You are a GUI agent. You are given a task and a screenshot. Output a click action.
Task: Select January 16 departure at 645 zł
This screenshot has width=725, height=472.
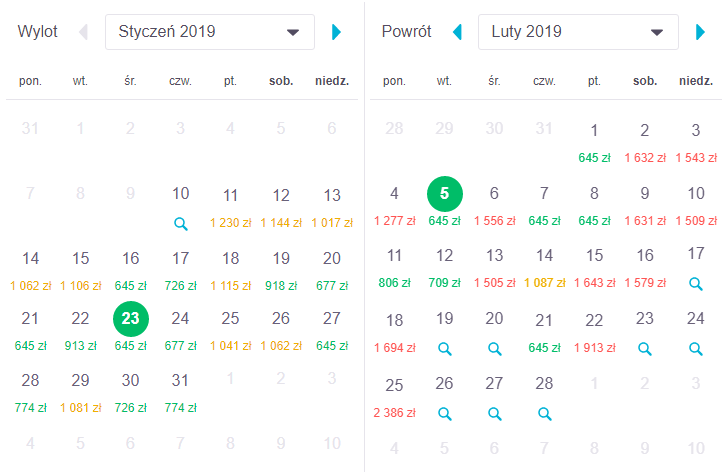point(130,270)
